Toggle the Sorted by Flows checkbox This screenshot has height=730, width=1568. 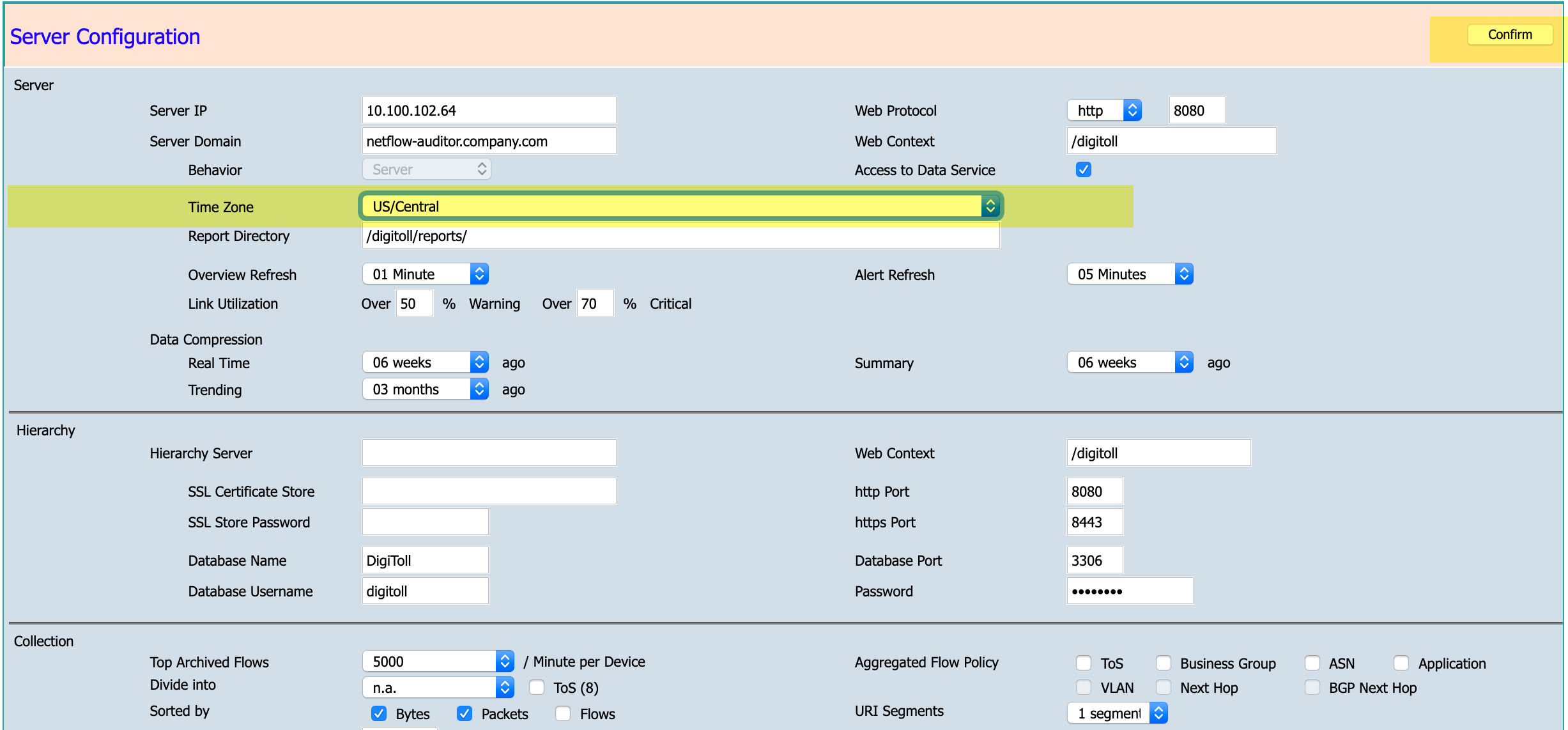[x=563, y=713]
